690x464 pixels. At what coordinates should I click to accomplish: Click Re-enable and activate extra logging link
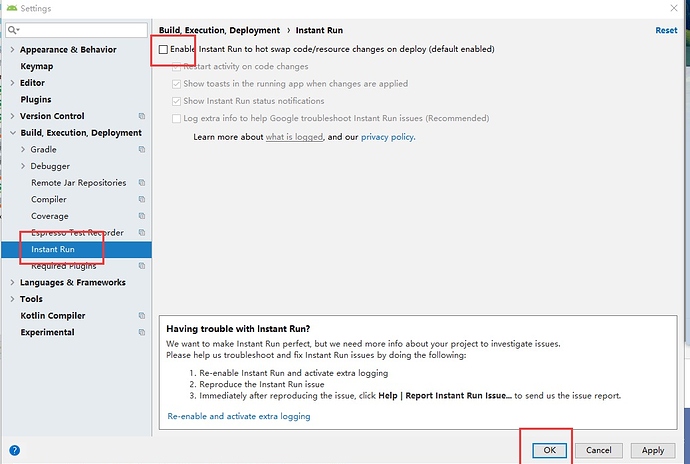tap(239, 416)
